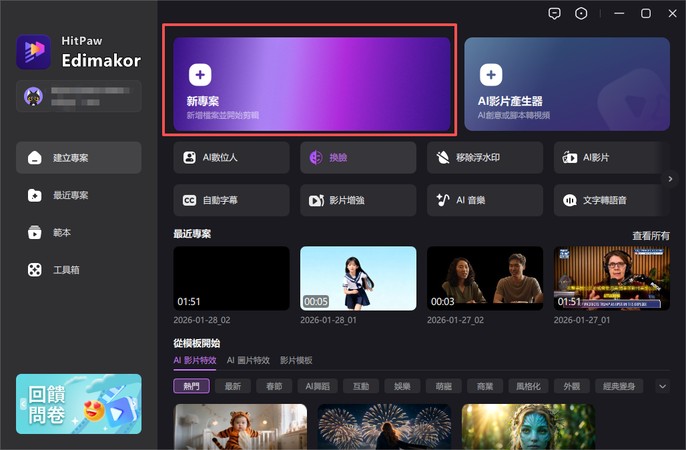686x450 pixels.
Task: Click the 移除浮水印 watermark removal icon
Action: tap(443, 157)
